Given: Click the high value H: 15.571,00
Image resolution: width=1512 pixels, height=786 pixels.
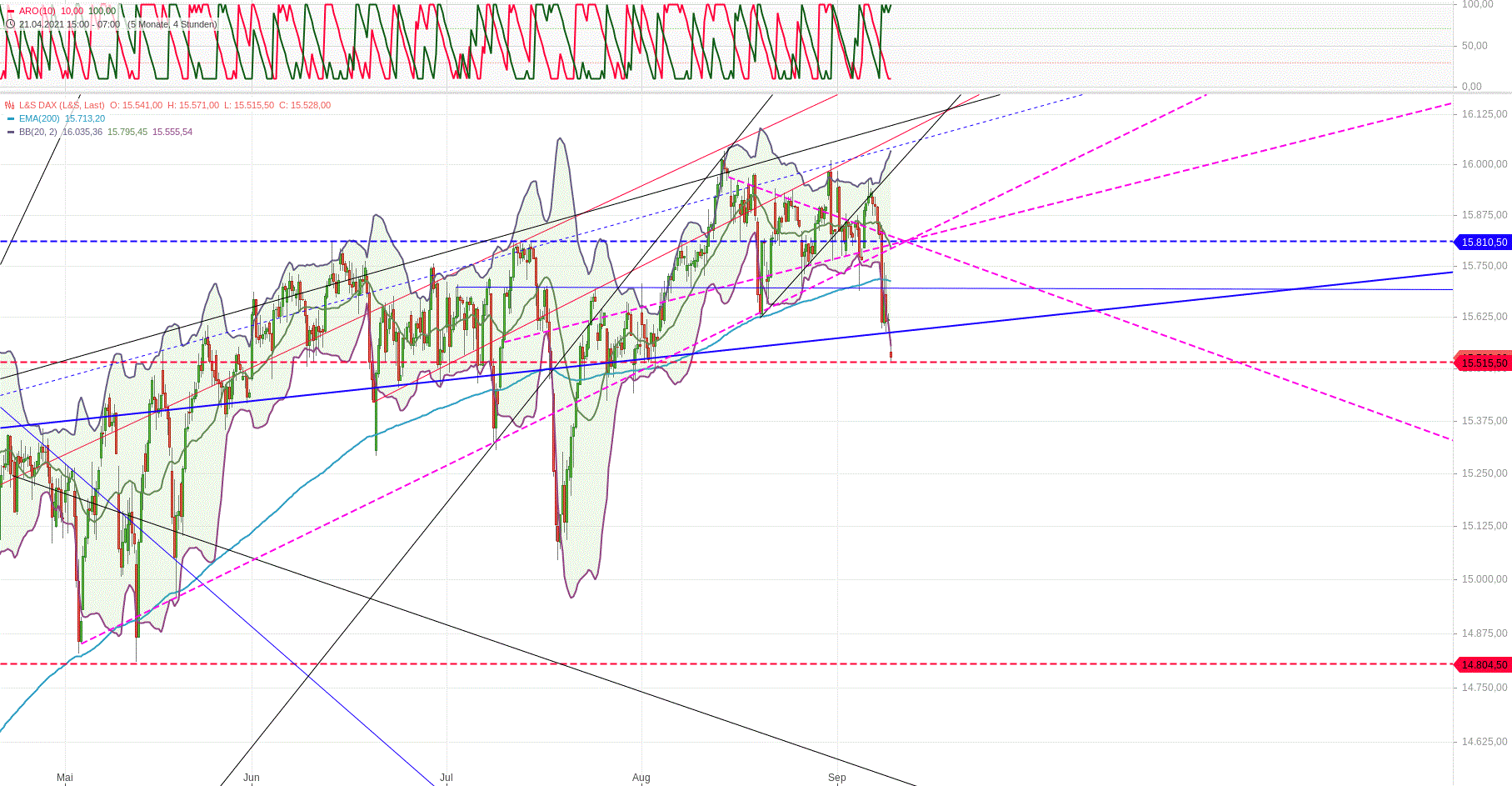Looking at the screenshot, I should (193, 105).
